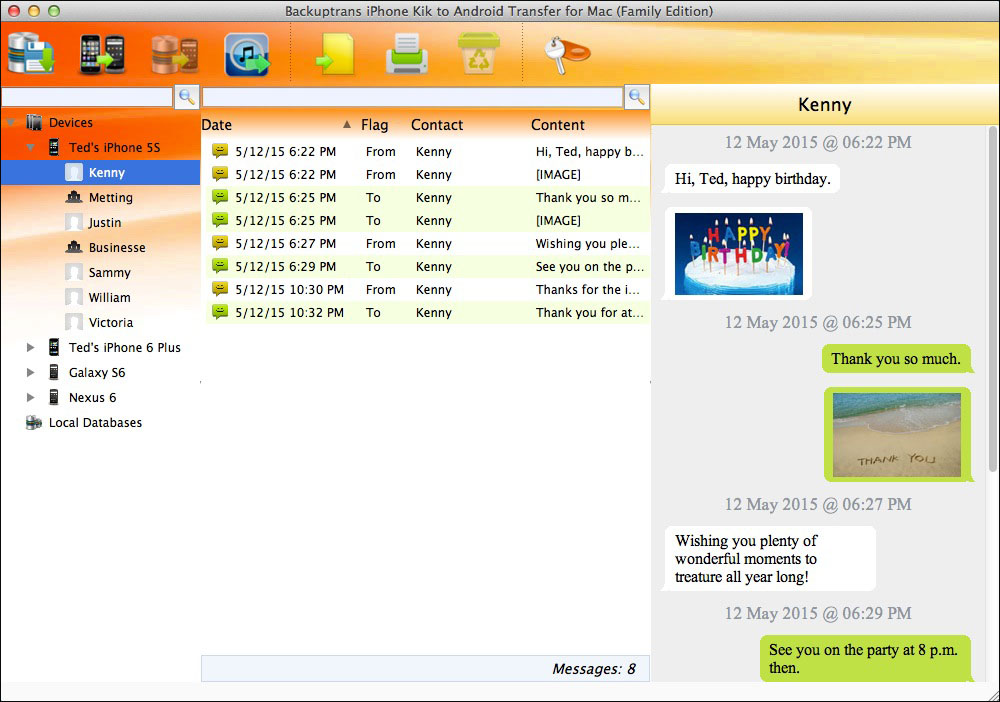Expand the Galaxy S6 node
Viewport: 1000px width, 702px height.
(x=30, y=372)
